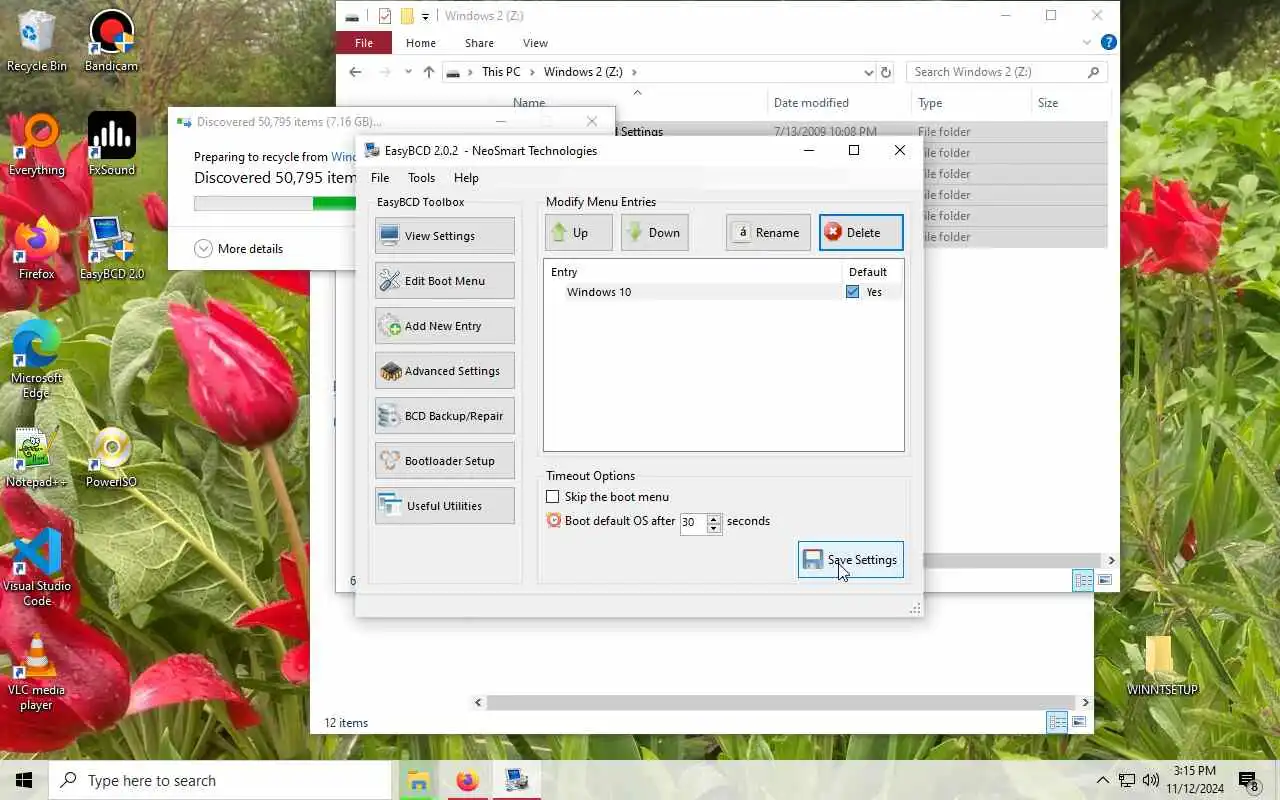Refresh the Windows 2 (Z:) folder
The image size is (1280, 800).
(885, 72)
